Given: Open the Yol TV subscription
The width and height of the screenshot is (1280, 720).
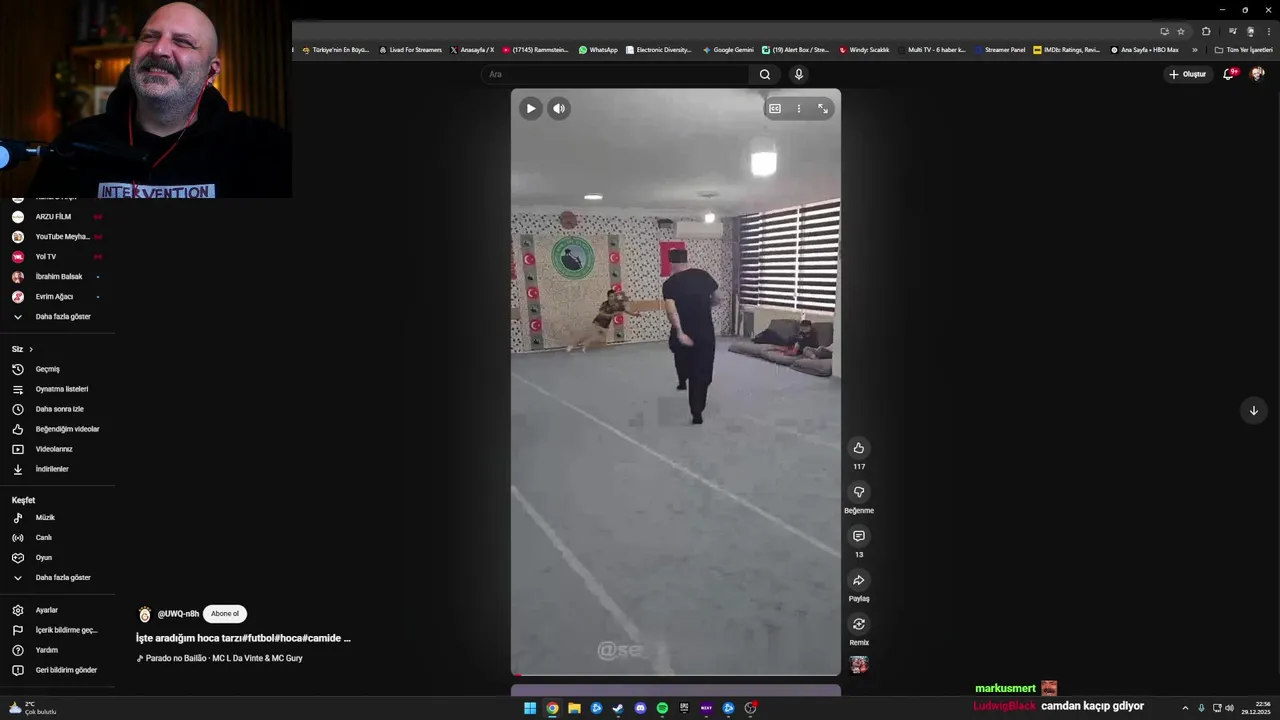Looking at the screenshot, I should [57, 257].
